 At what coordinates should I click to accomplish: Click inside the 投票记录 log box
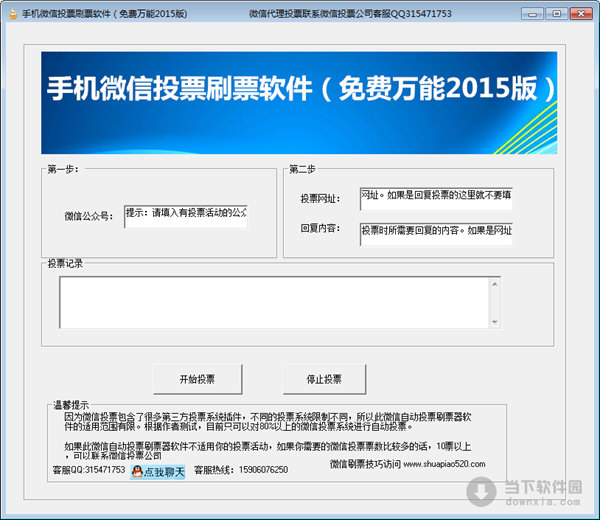(274, 302)
